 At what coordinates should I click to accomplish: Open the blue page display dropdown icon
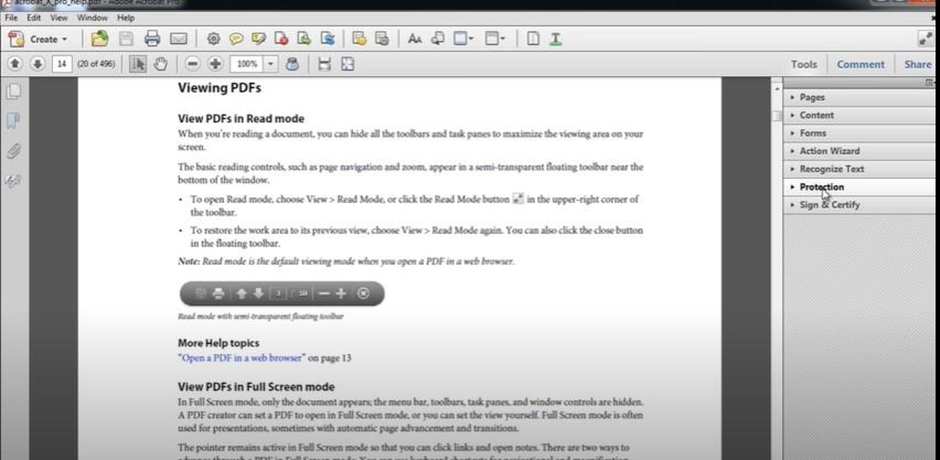(x=463, y=40)
